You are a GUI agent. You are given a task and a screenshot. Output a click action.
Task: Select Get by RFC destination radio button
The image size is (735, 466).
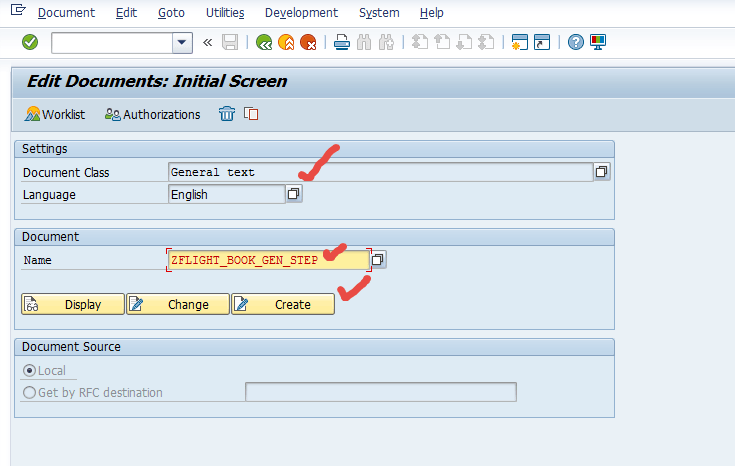(30, 392)
